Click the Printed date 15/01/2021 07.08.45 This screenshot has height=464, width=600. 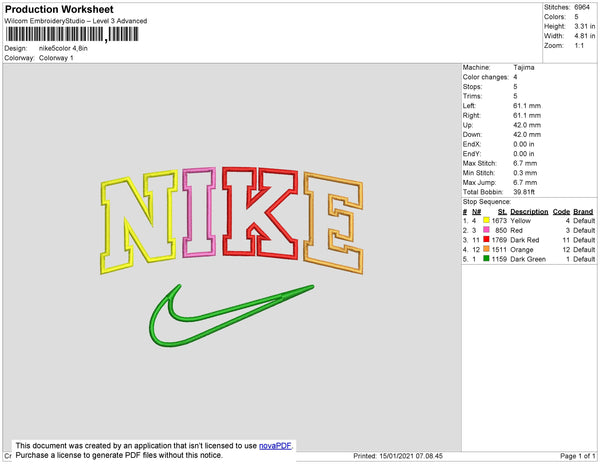click(411, 456)
